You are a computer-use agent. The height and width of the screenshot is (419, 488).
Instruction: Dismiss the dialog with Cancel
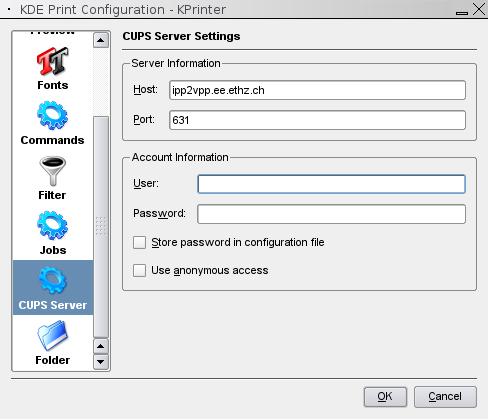click(445, 397)
